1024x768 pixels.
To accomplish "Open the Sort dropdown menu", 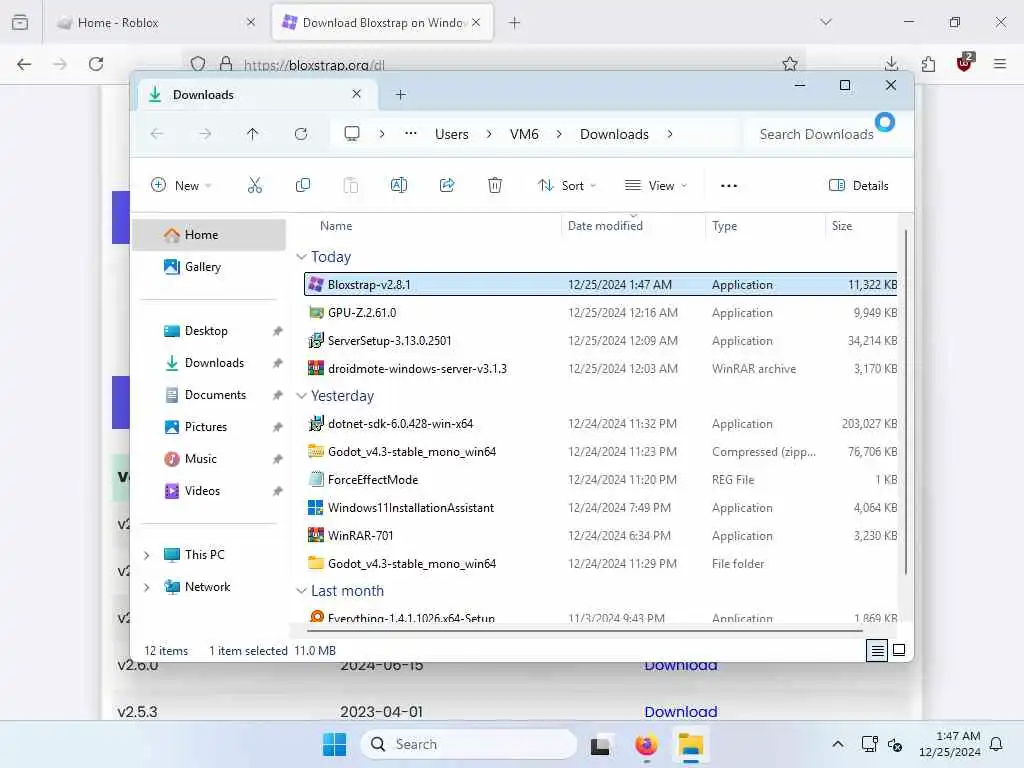I will point(566,185).
